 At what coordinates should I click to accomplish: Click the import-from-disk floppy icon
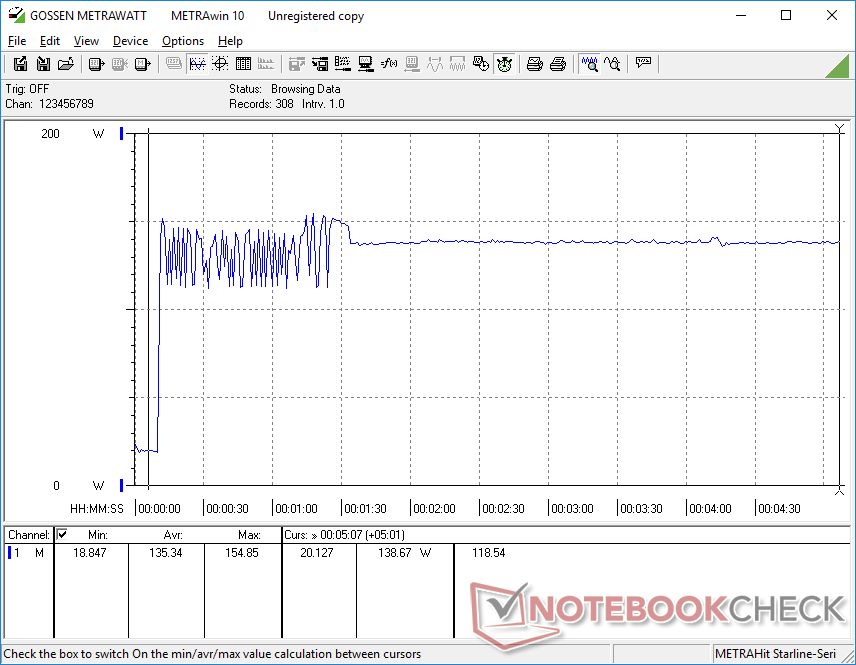click(x=43, y=64)
